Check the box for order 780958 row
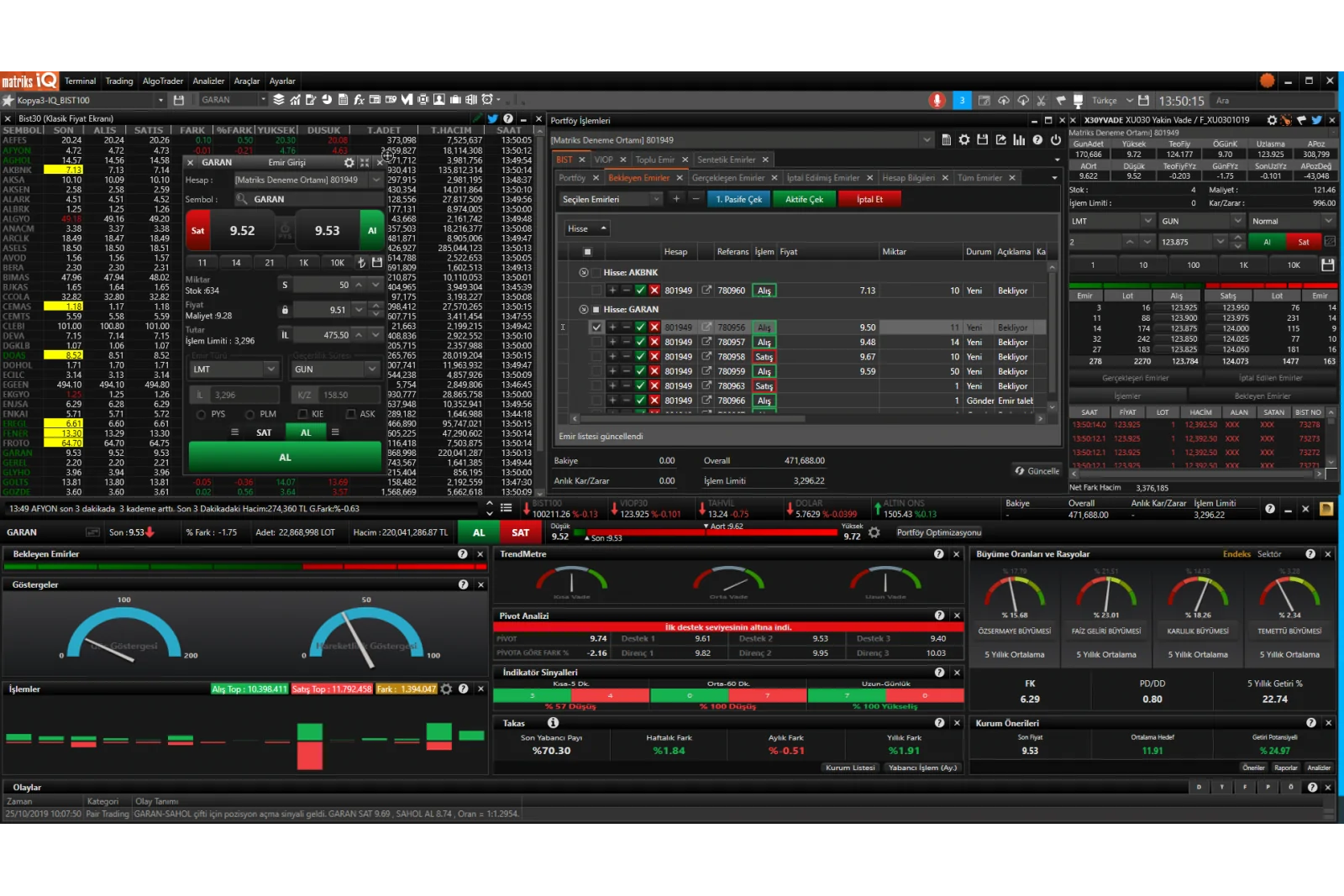Image resolution: width=1344 pixels, height=896 pixels. click(x=596, y=357)
